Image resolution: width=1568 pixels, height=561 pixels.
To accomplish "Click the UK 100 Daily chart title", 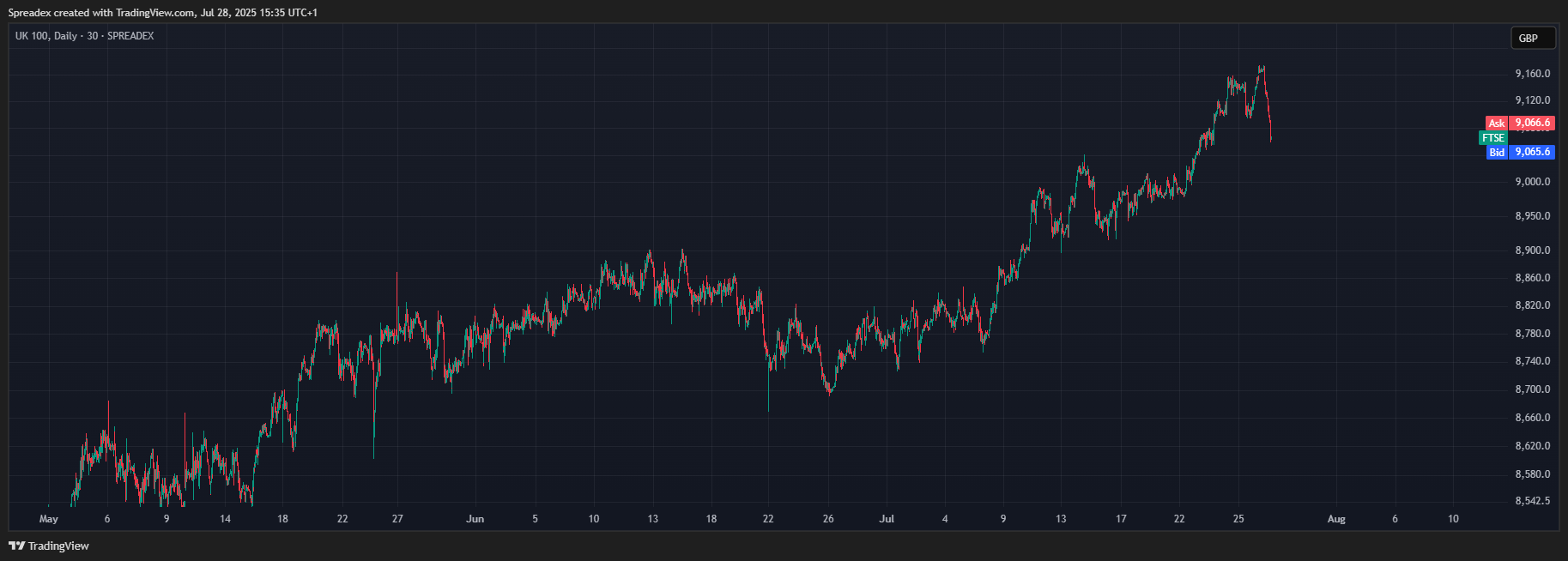I will [x=84, y=36].
